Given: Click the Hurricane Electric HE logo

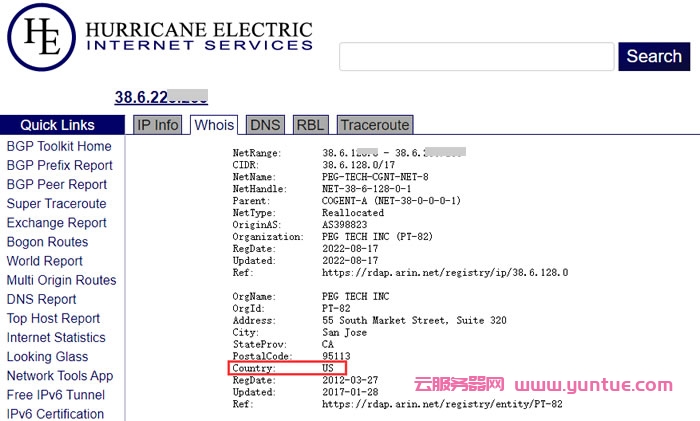Looking at the screenshot, I should [41, 38].
